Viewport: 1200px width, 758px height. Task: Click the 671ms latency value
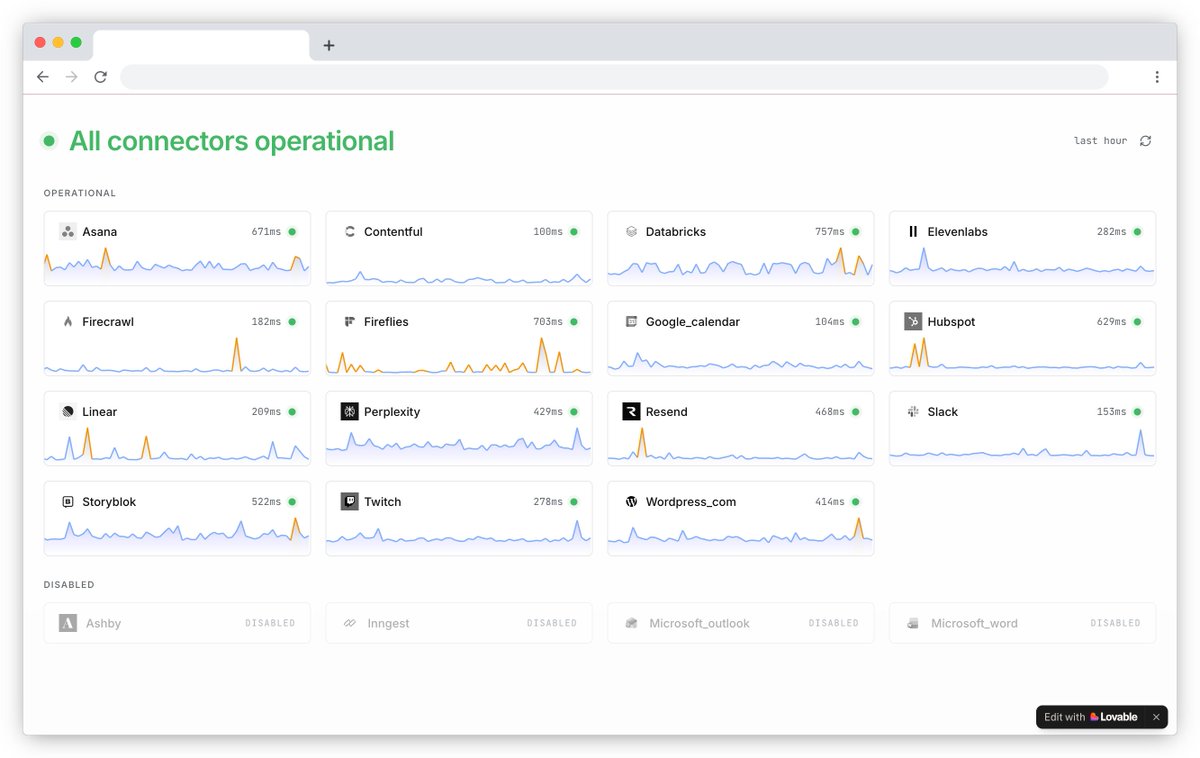[266, 232]
